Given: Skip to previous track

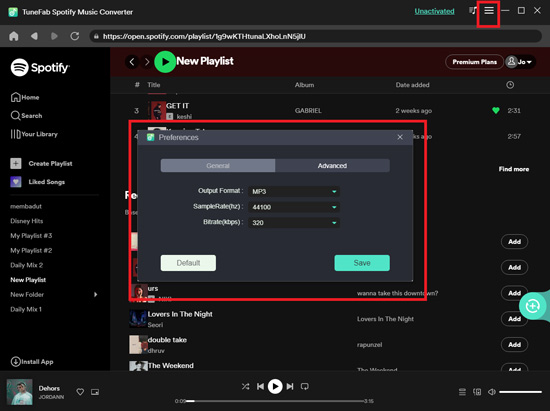Looking at the screenshot, I should click(x=260, y=386).
